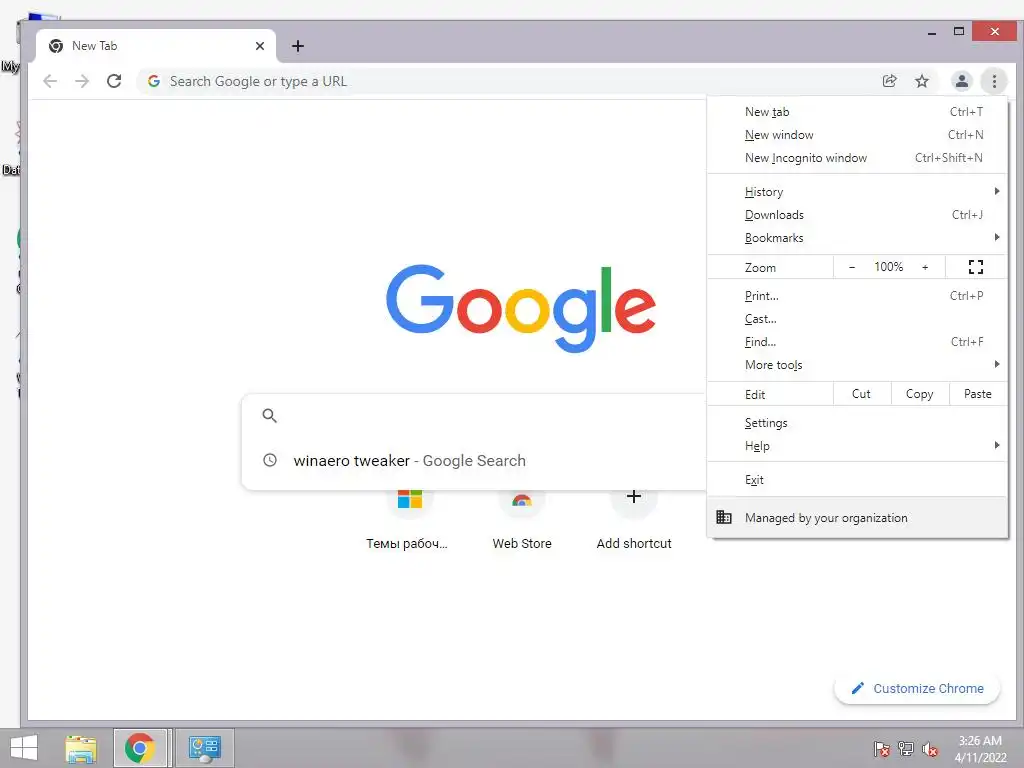This screenshot has height=768, width=1024.
Task: Open the Control Panel taskbar icon
Action: tap(205, 748)
